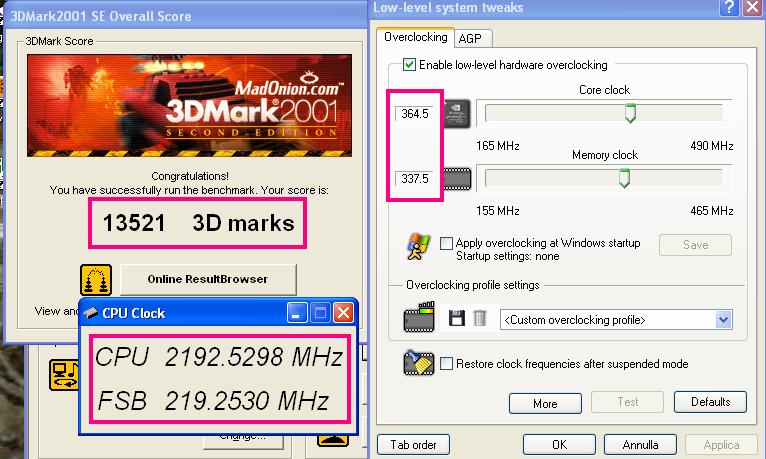Image resolution: width=766 pixels, height=459 pixels.
Task: Click the 3DMark2001 Second Edition banner image
Action: coord(190,105)
